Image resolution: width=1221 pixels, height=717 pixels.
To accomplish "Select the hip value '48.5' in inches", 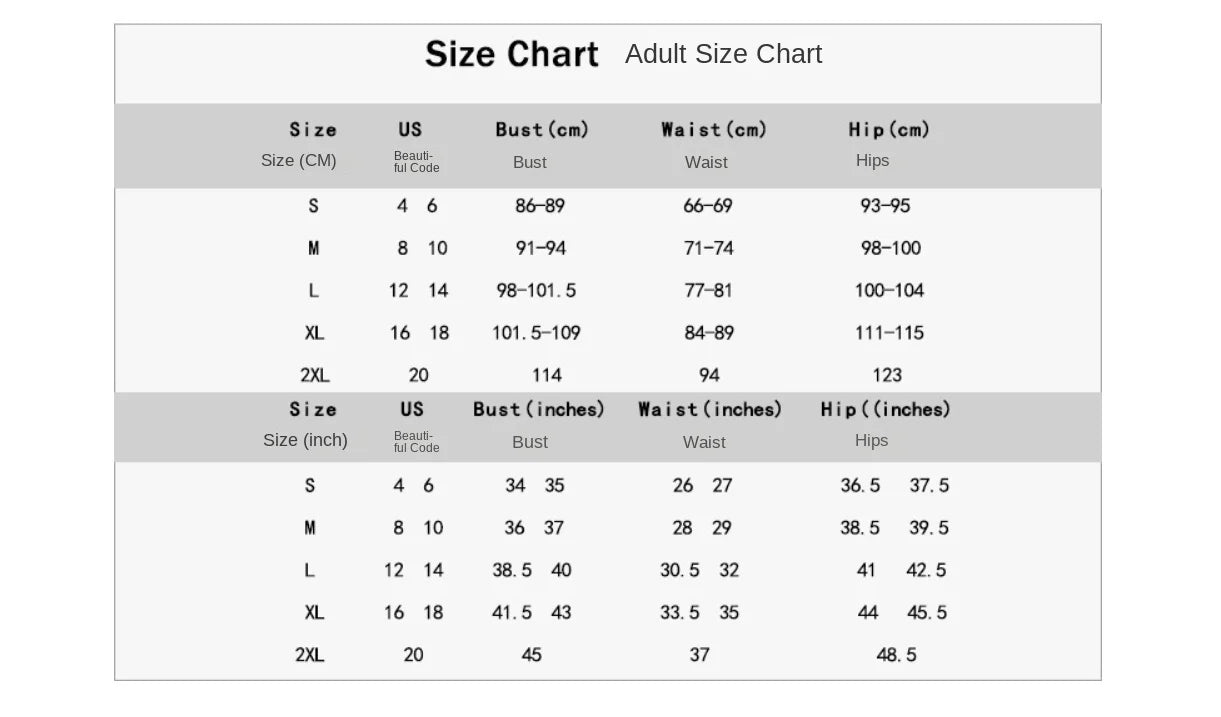I will pos(896,655).
